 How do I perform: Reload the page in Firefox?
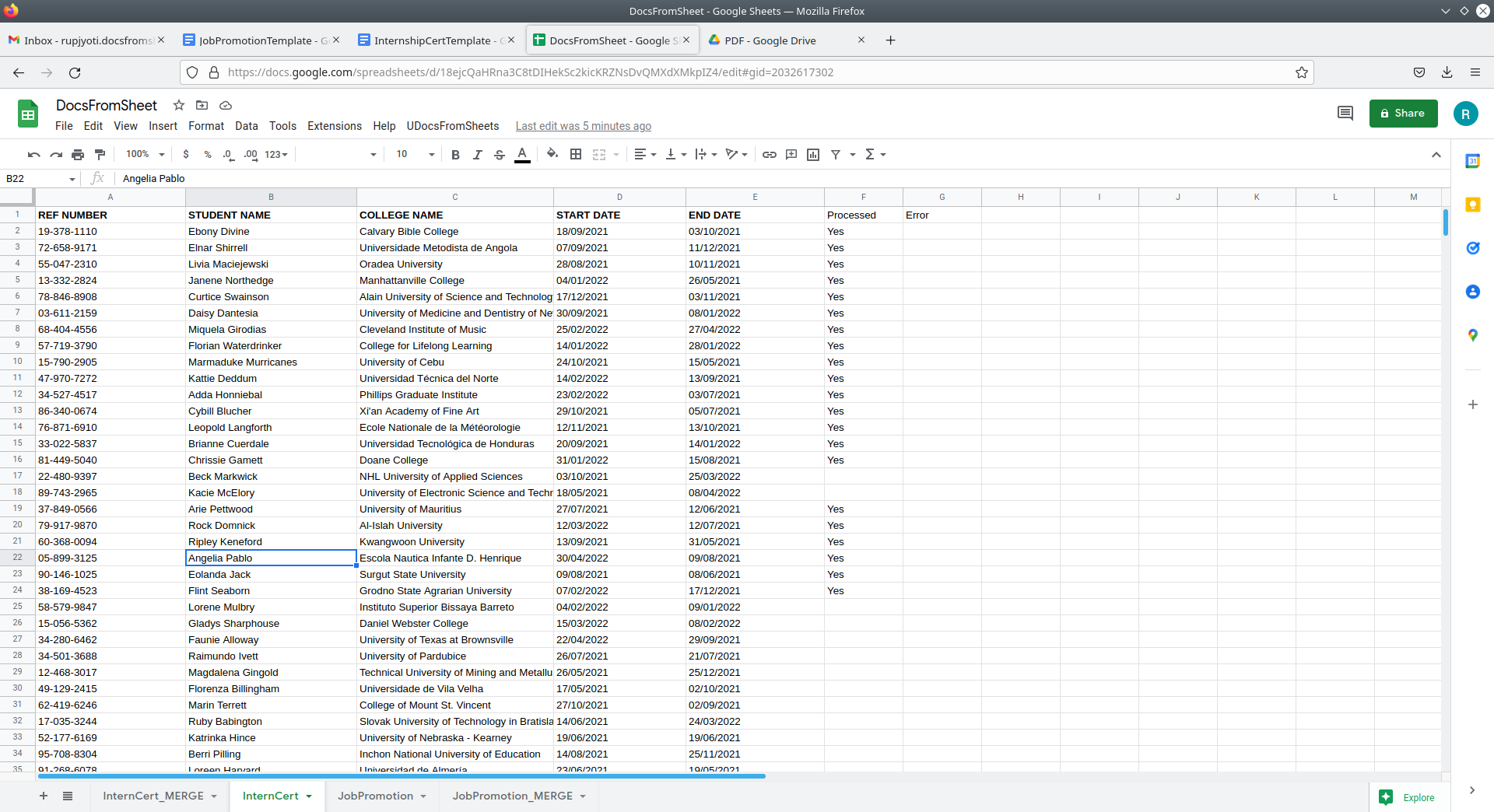[75, 72]
